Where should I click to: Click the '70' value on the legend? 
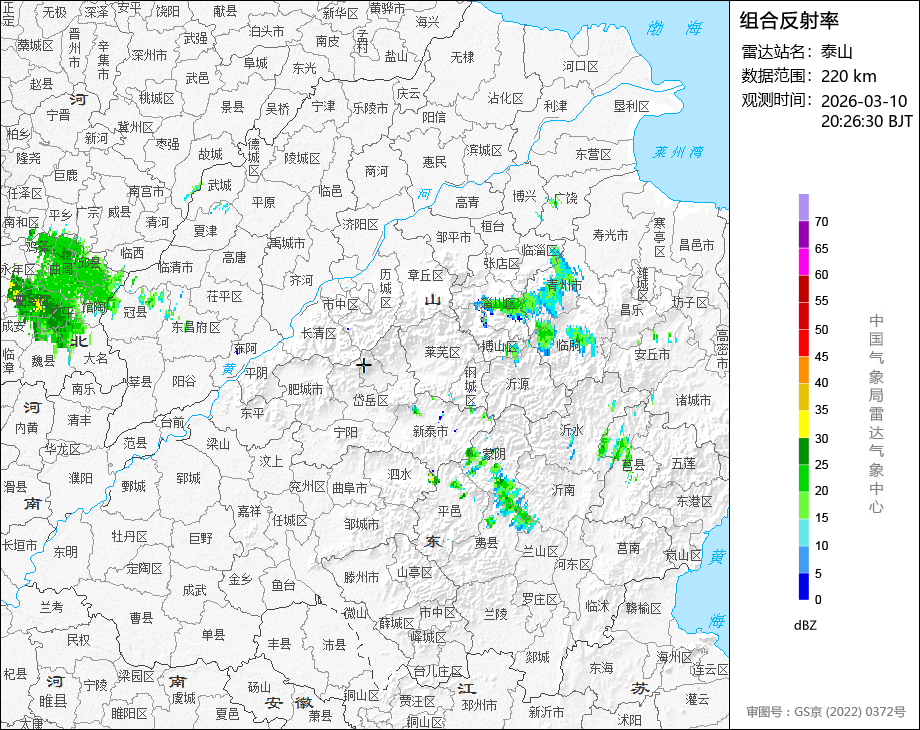pos(821,222)
